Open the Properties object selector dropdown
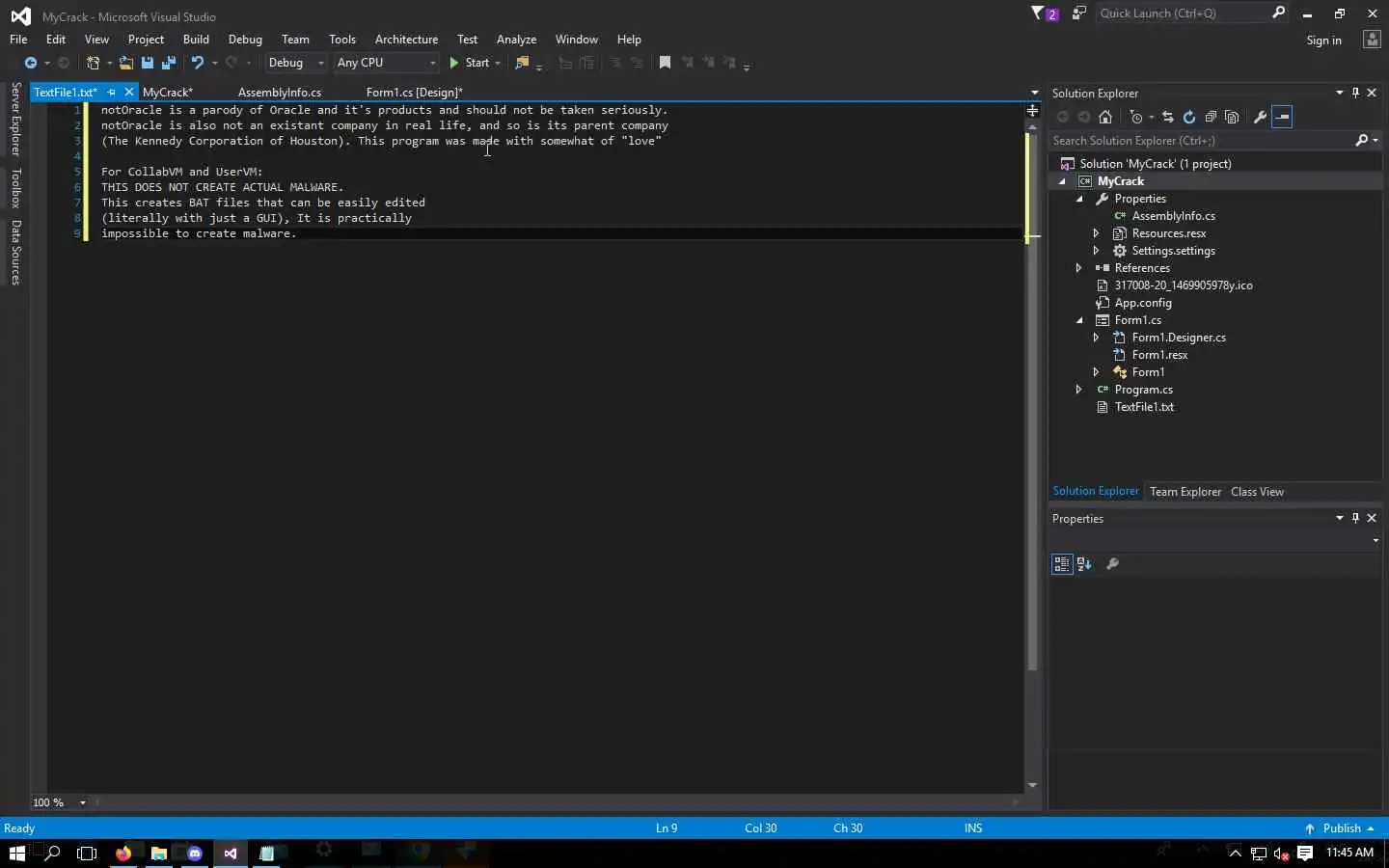 1375,541
